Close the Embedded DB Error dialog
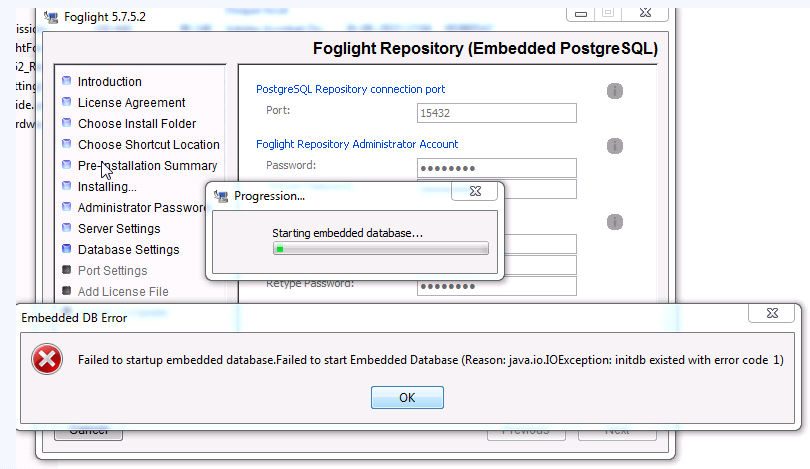The height and width of the screenshot is (469, 810). coord(766,313)
